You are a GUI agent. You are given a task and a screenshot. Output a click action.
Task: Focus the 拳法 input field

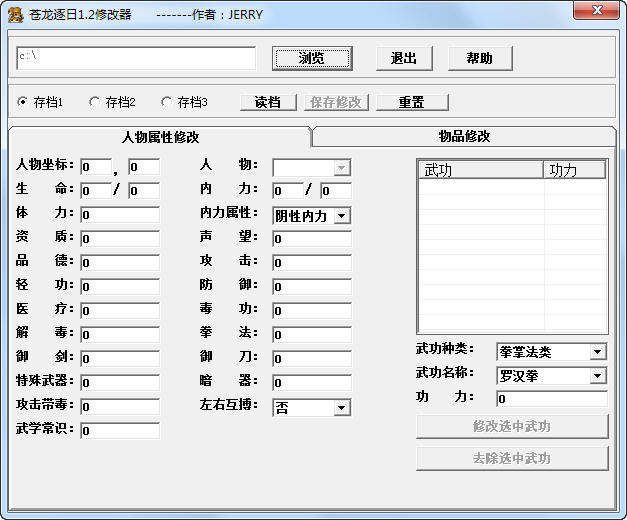(x=312, y=335)
